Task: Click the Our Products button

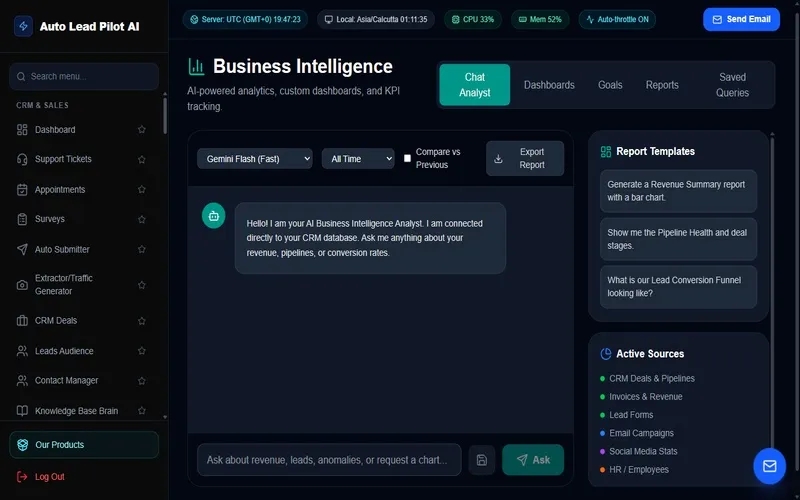Action: tap(84, 445)
